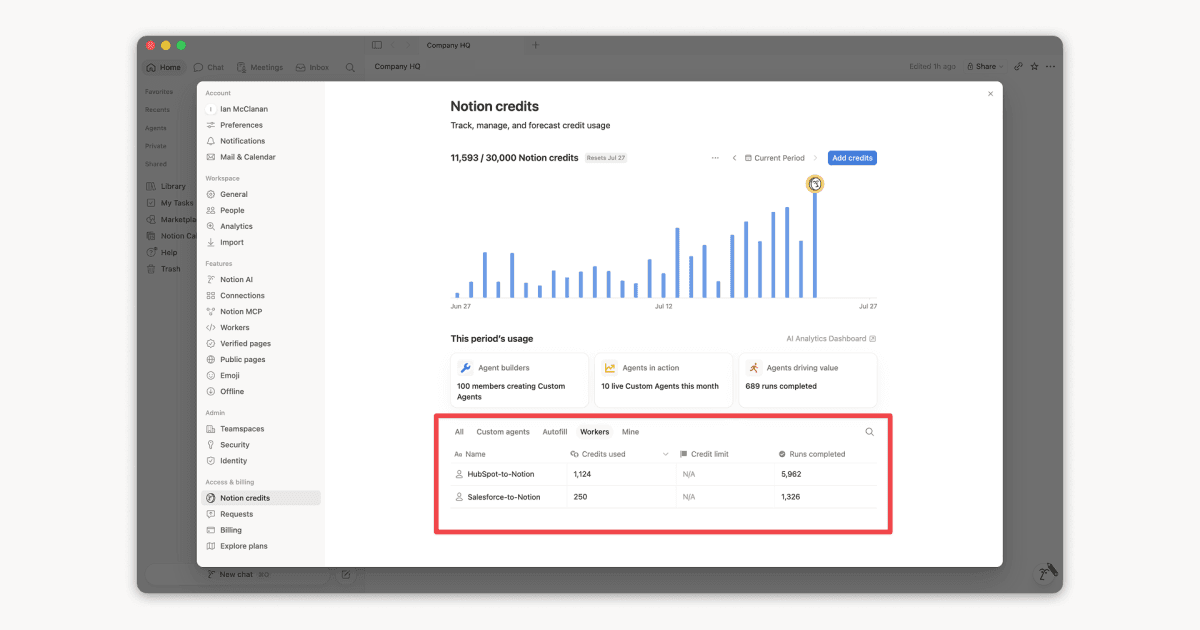Copy page link with the link icon
Image resolution: width=1200 pixels, height=630 pixels.
click(1018, 66)
